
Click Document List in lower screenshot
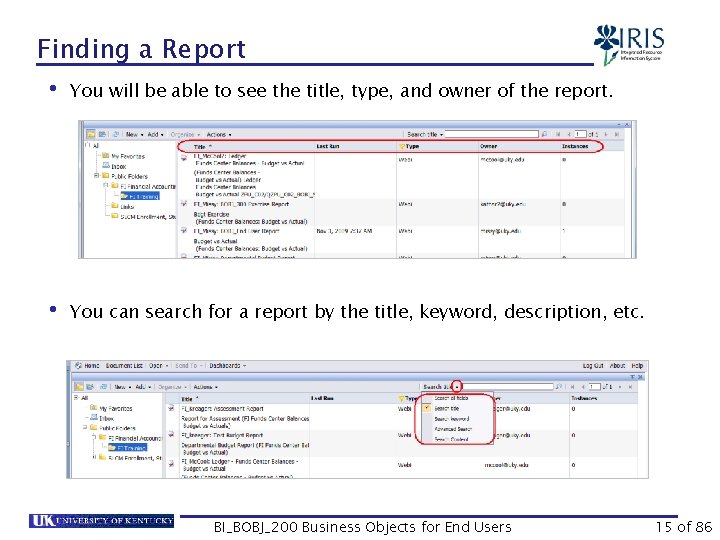coord(124,366)
